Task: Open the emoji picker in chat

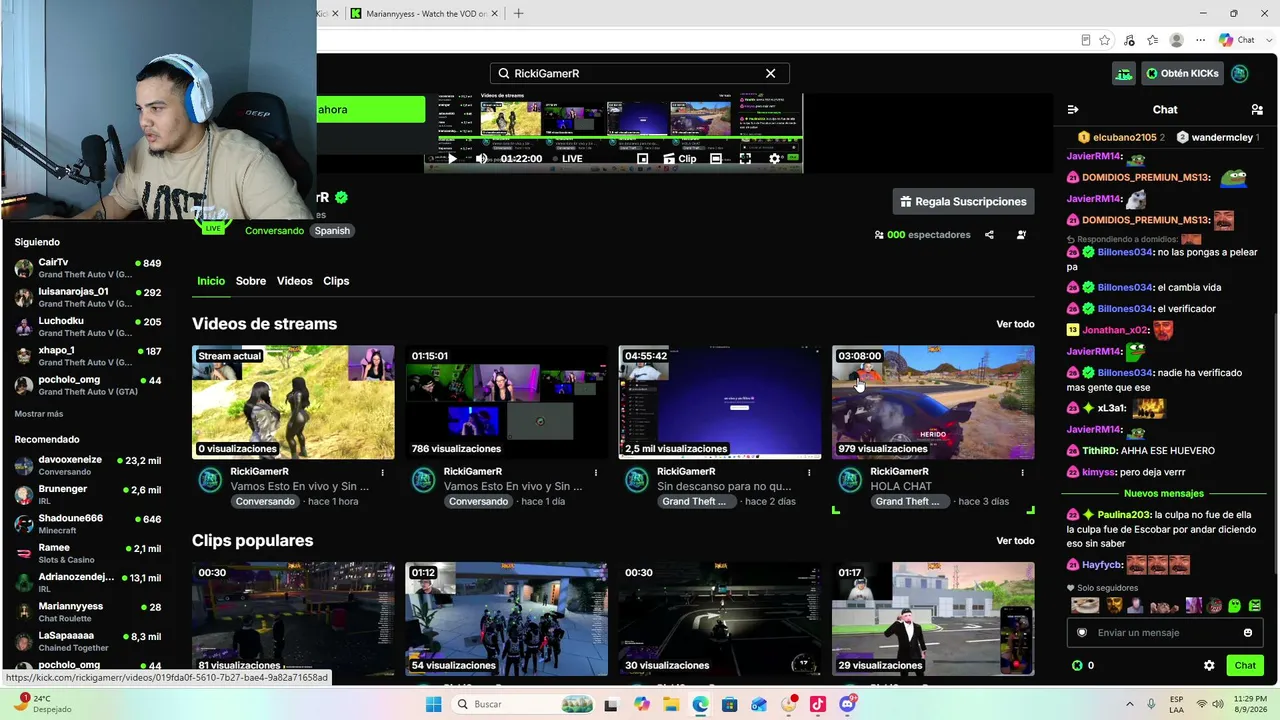Action: [x=1247, y=633]
